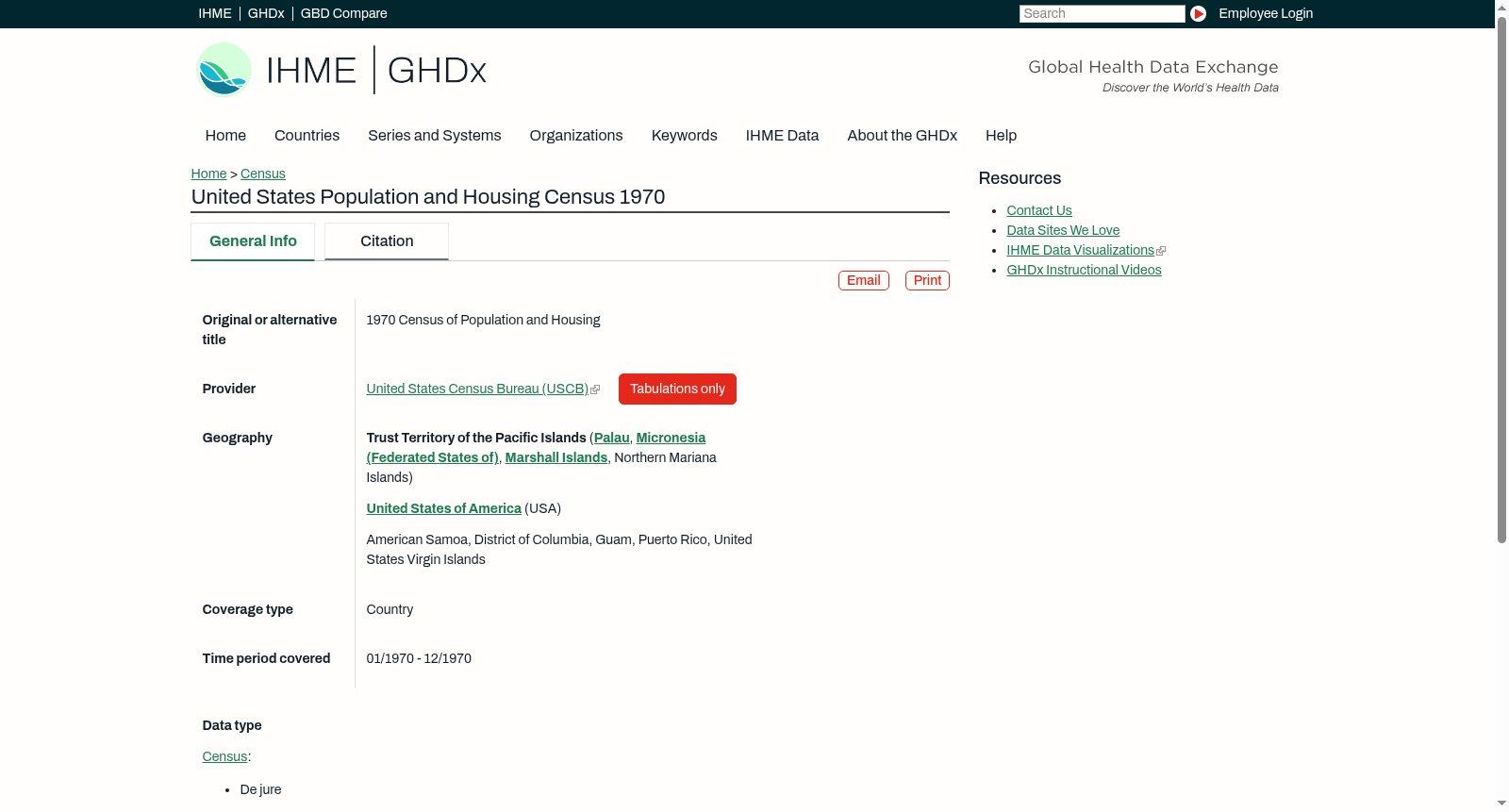Image resolution: width=1509 pixels, height=812 pixels.
Task: Select text '1970 Census of Population and Housing'
Action: tap(483, 320)
